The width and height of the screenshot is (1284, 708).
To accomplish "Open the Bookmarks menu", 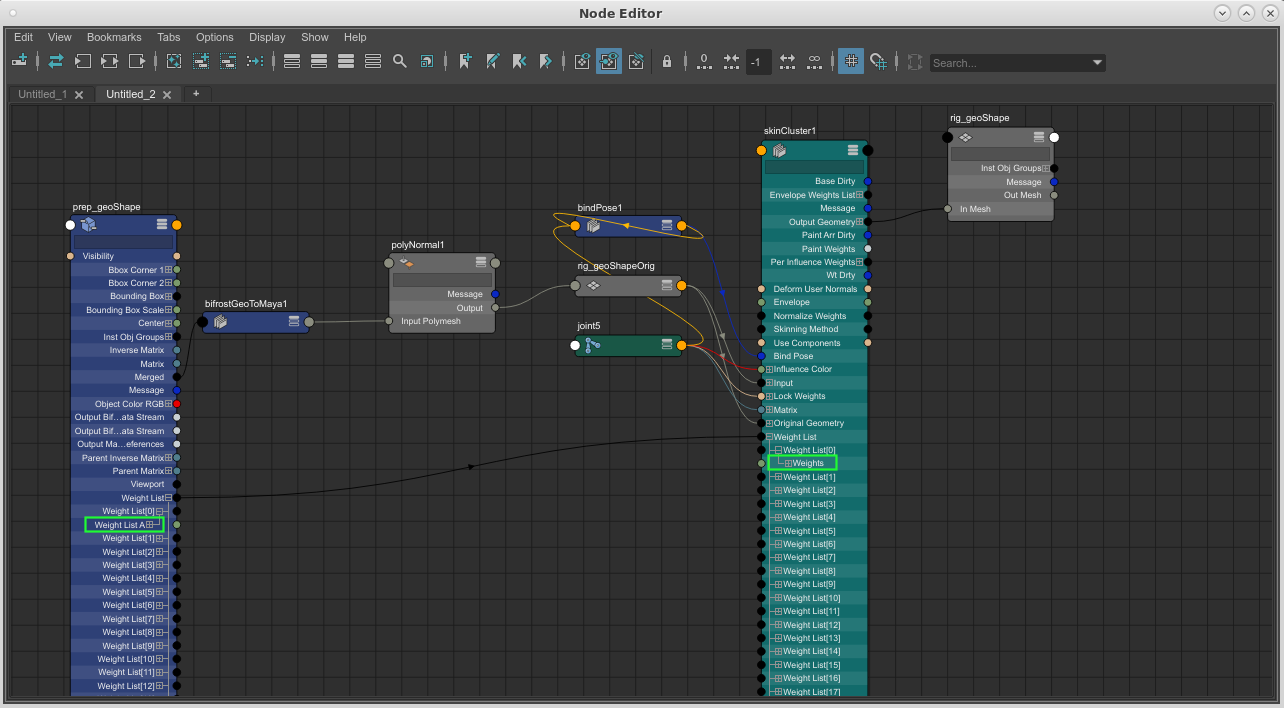I will click(114, 37).
